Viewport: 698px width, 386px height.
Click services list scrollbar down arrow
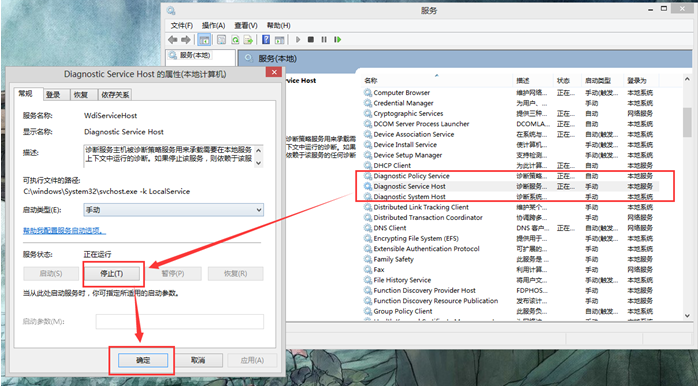(687, 315)
